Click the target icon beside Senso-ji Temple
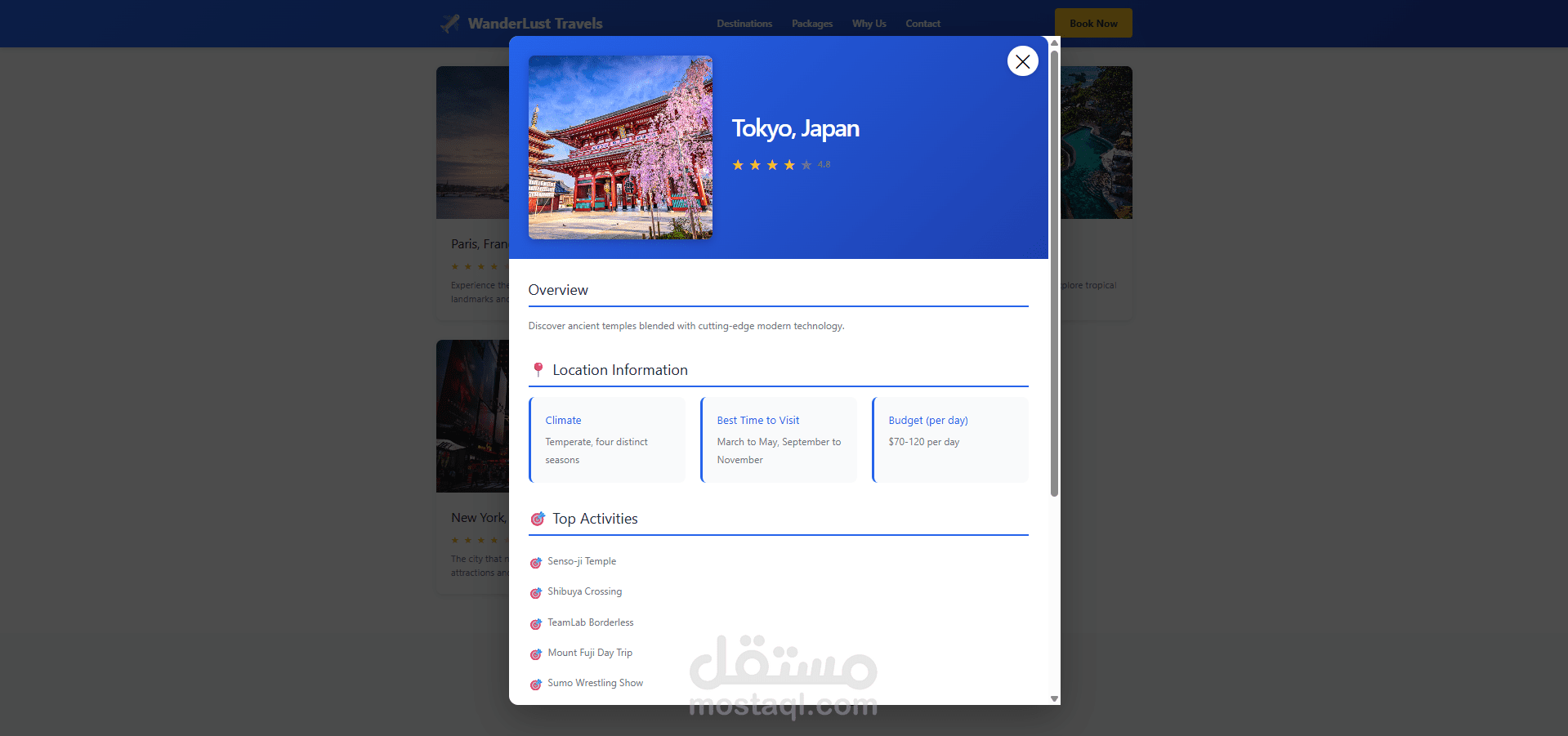Screen dimensions: 1568x736 [536, 562]
